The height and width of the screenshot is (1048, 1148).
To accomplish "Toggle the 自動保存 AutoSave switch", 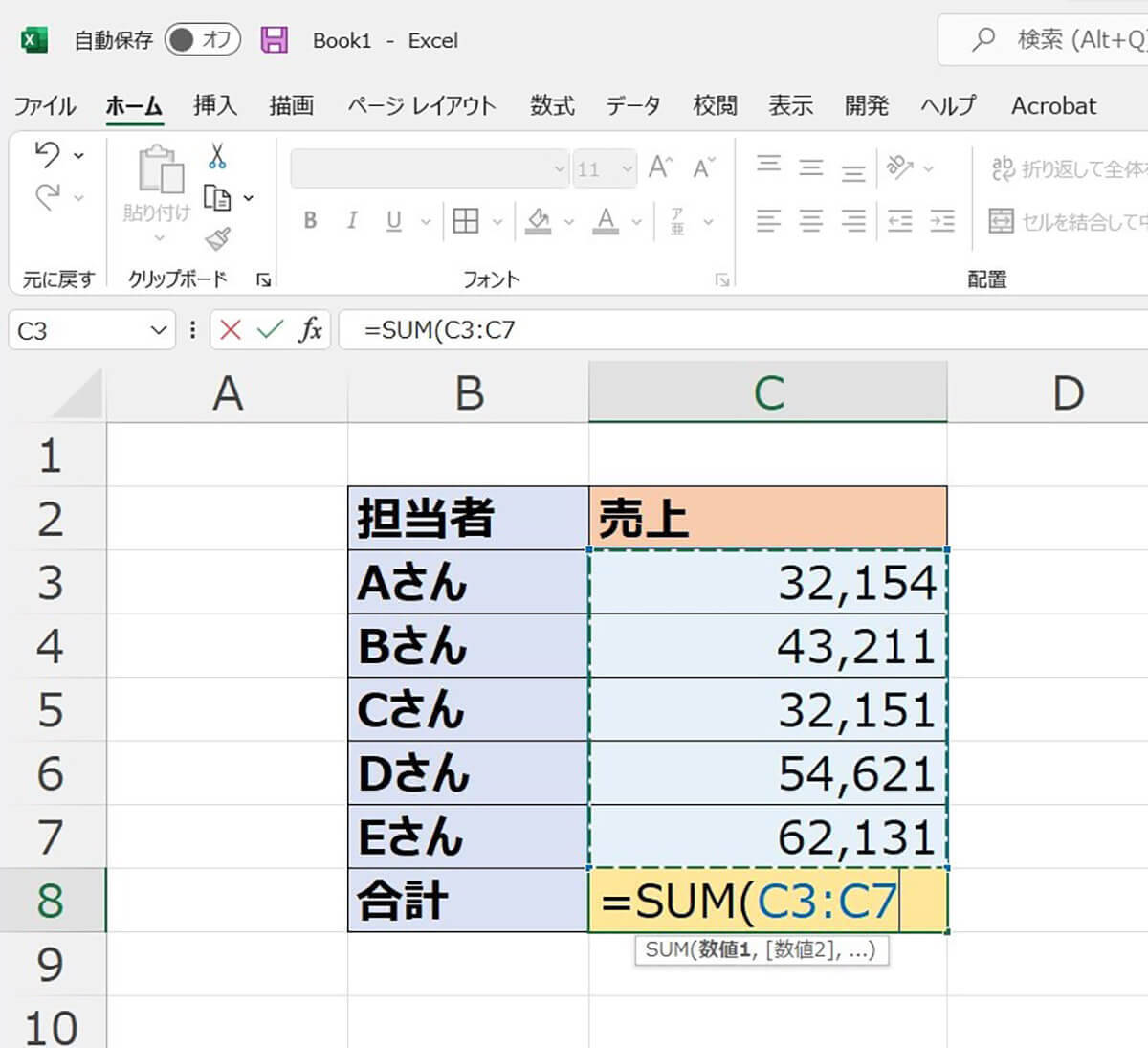I will coord(201,40).
